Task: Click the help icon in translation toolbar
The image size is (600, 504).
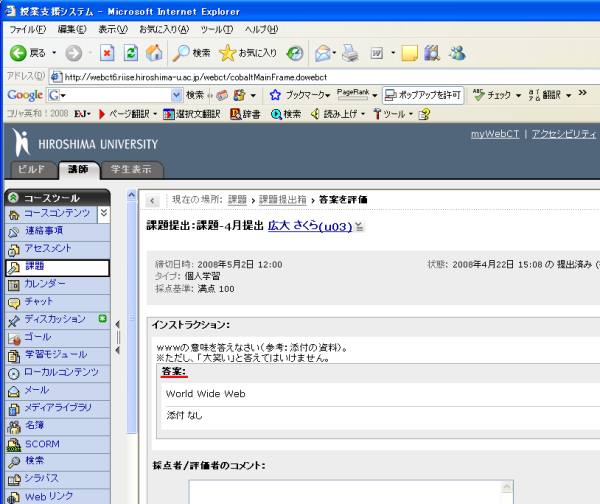Action: [424, 114]
